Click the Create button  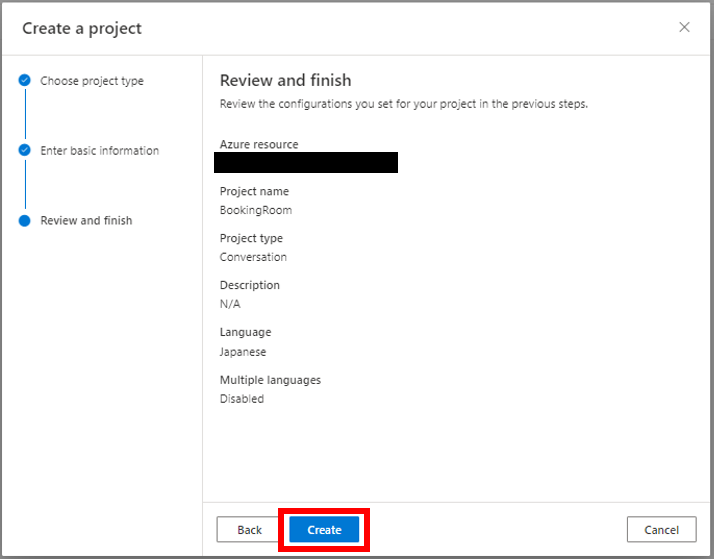(324, 529)
